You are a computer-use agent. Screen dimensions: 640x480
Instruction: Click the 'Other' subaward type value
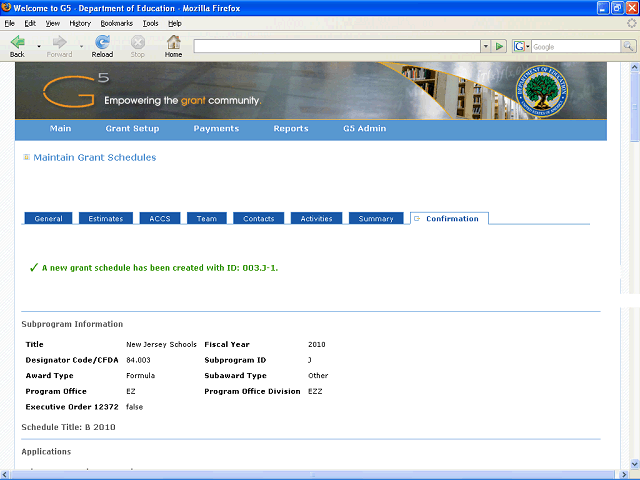coord(318,376)
